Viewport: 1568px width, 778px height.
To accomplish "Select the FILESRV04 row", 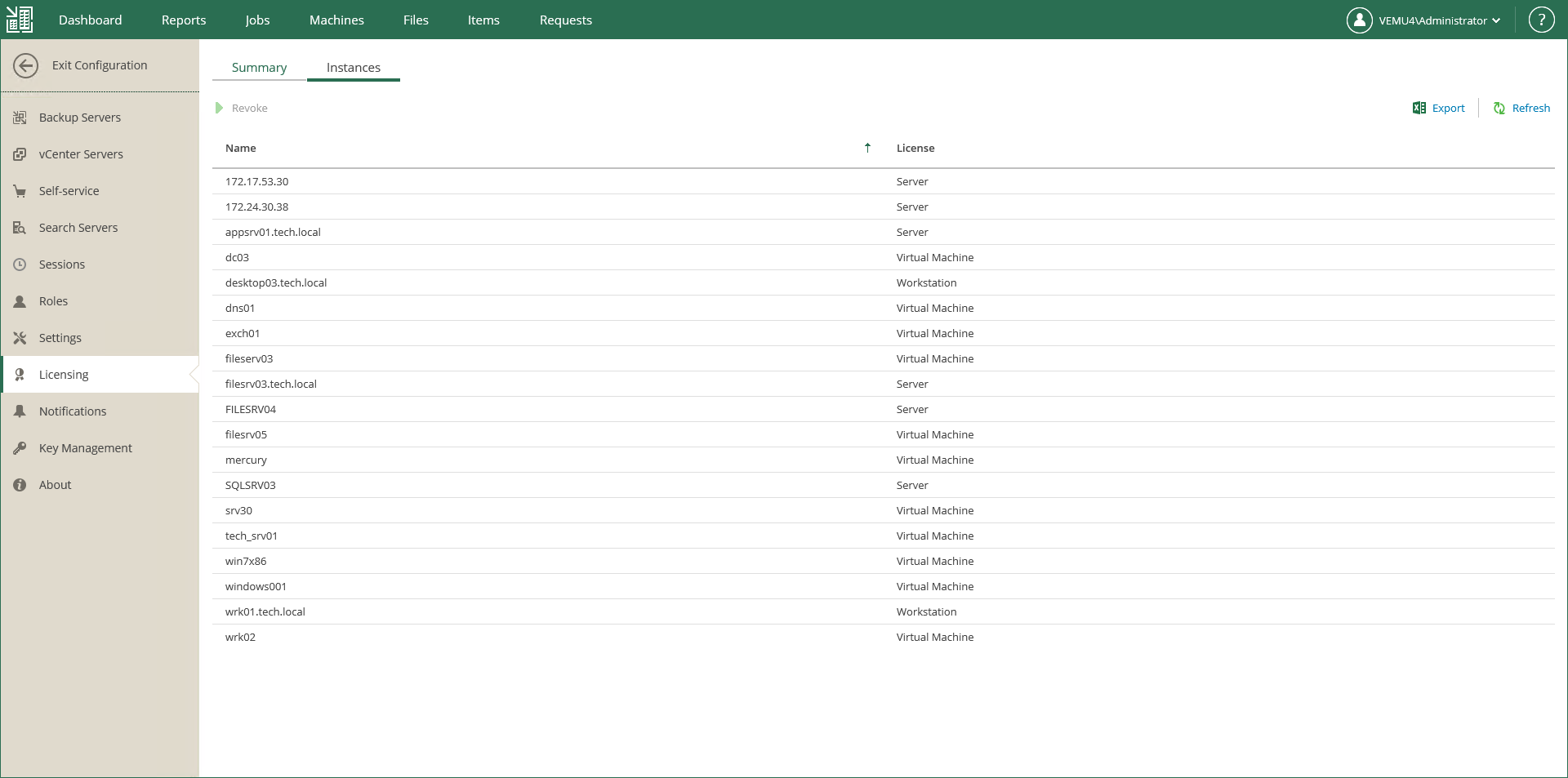I will point(883,409).
